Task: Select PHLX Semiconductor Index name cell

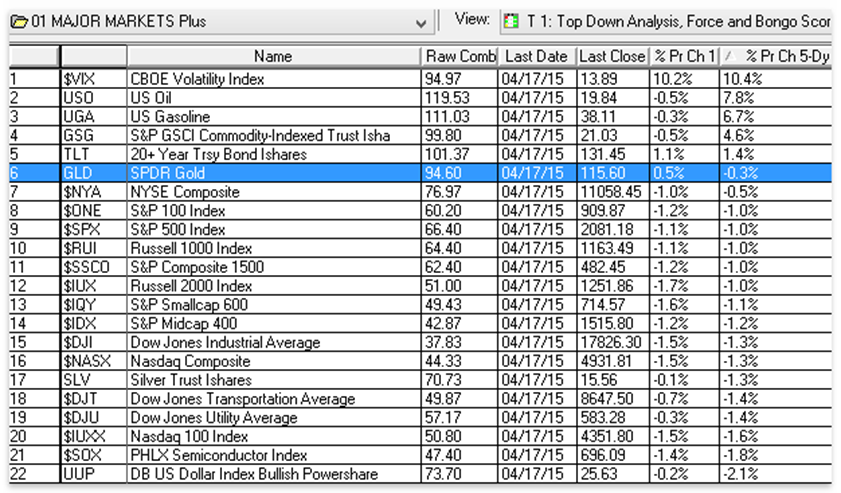Action: [274, 455]
